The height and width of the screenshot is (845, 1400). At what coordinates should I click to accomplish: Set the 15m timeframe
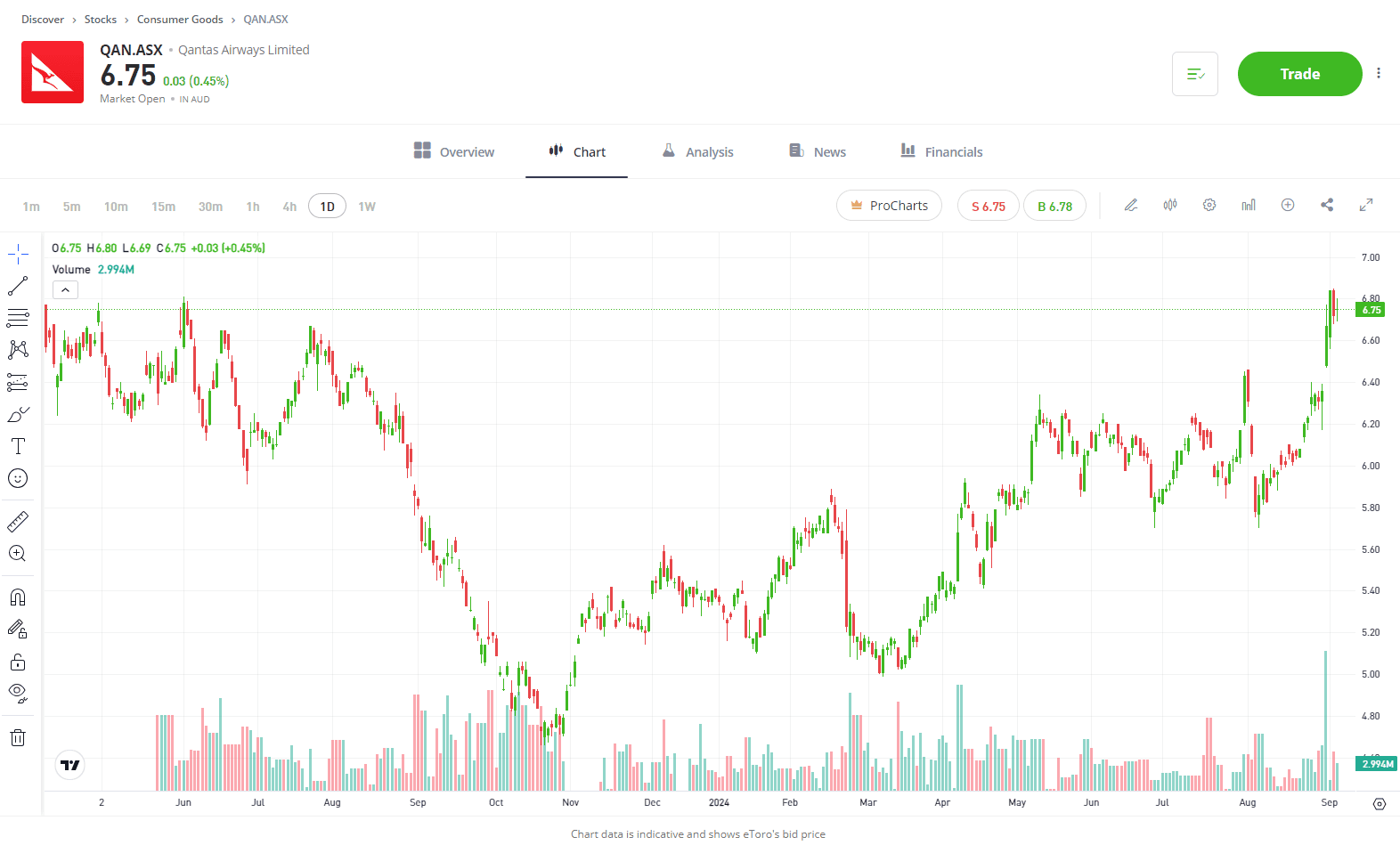click(x=163, y=207)
